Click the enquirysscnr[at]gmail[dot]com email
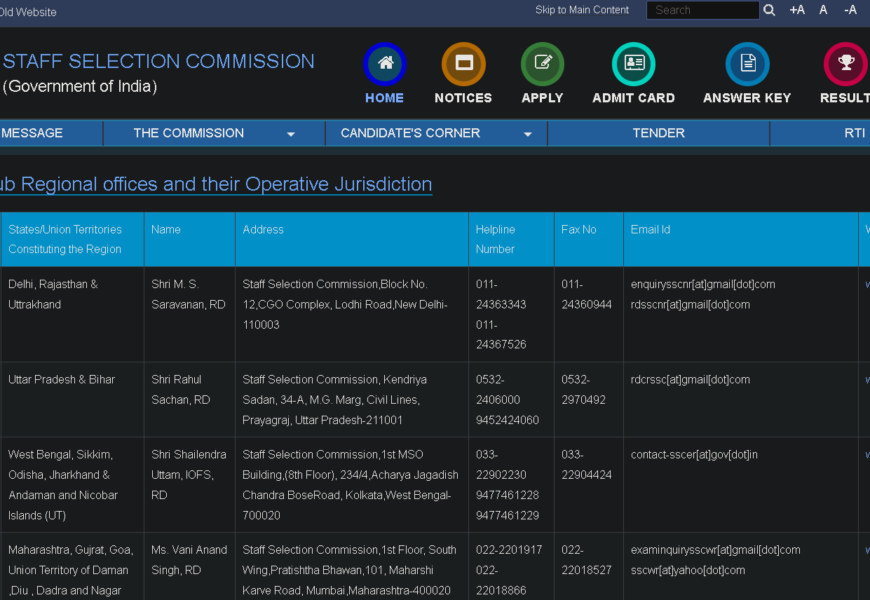Image resolution: width=870 pixels, height=600 pixels. (x=703, y=284)
